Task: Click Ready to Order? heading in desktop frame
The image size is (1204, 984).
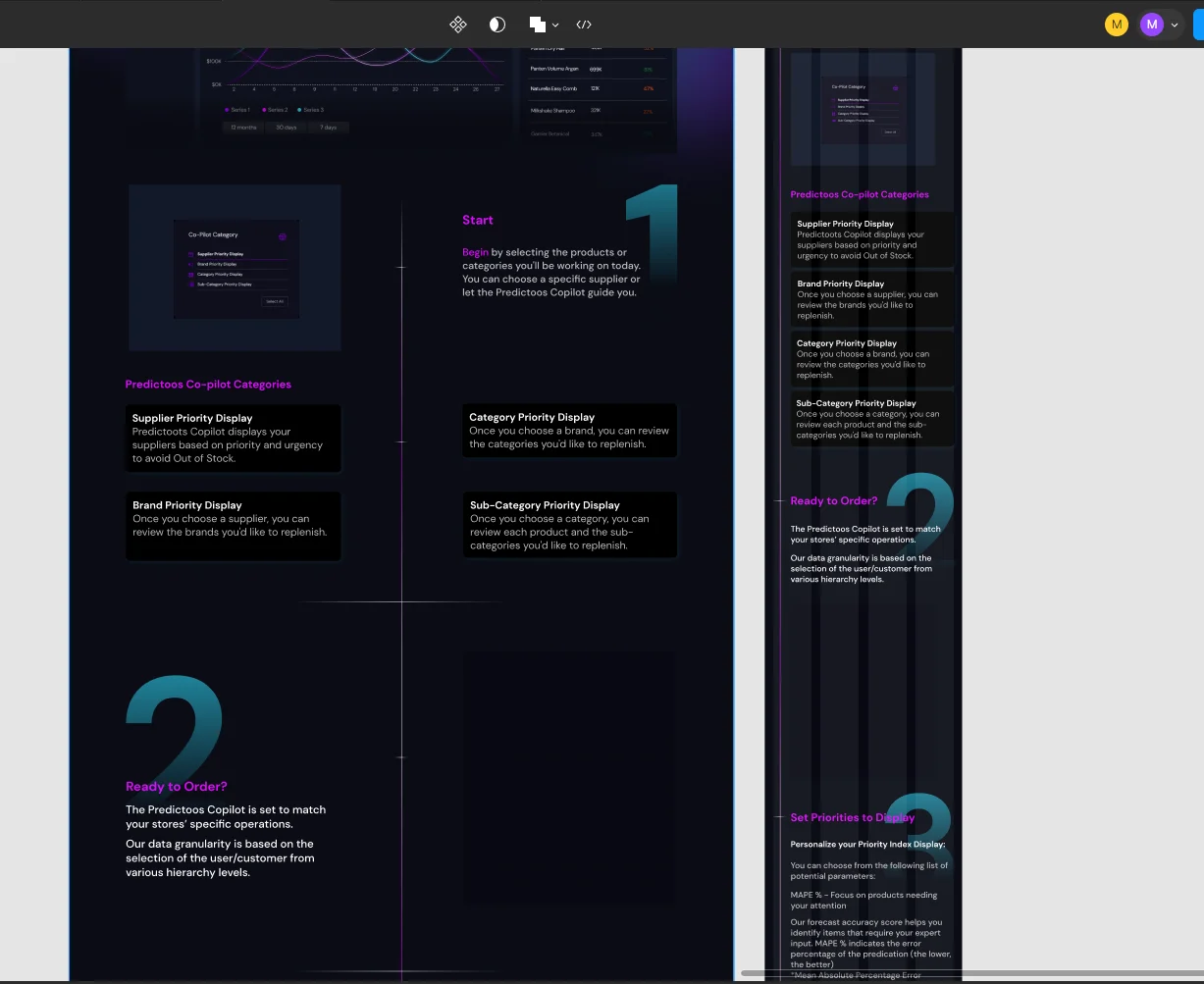Action: click(177, 787)
